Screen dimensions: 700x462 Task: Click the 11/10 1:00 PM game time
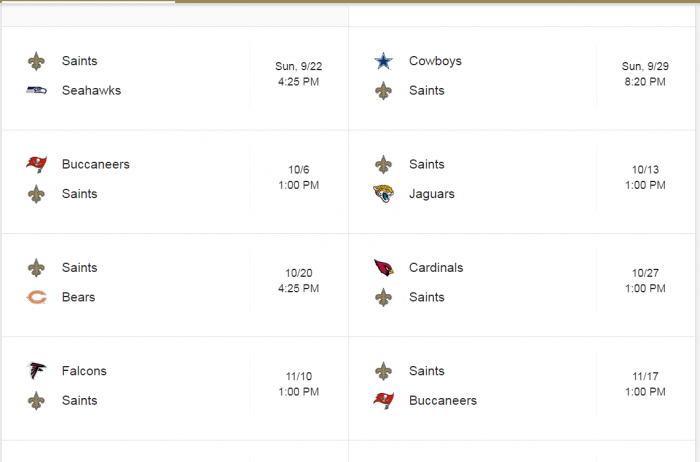coord(299,385)
